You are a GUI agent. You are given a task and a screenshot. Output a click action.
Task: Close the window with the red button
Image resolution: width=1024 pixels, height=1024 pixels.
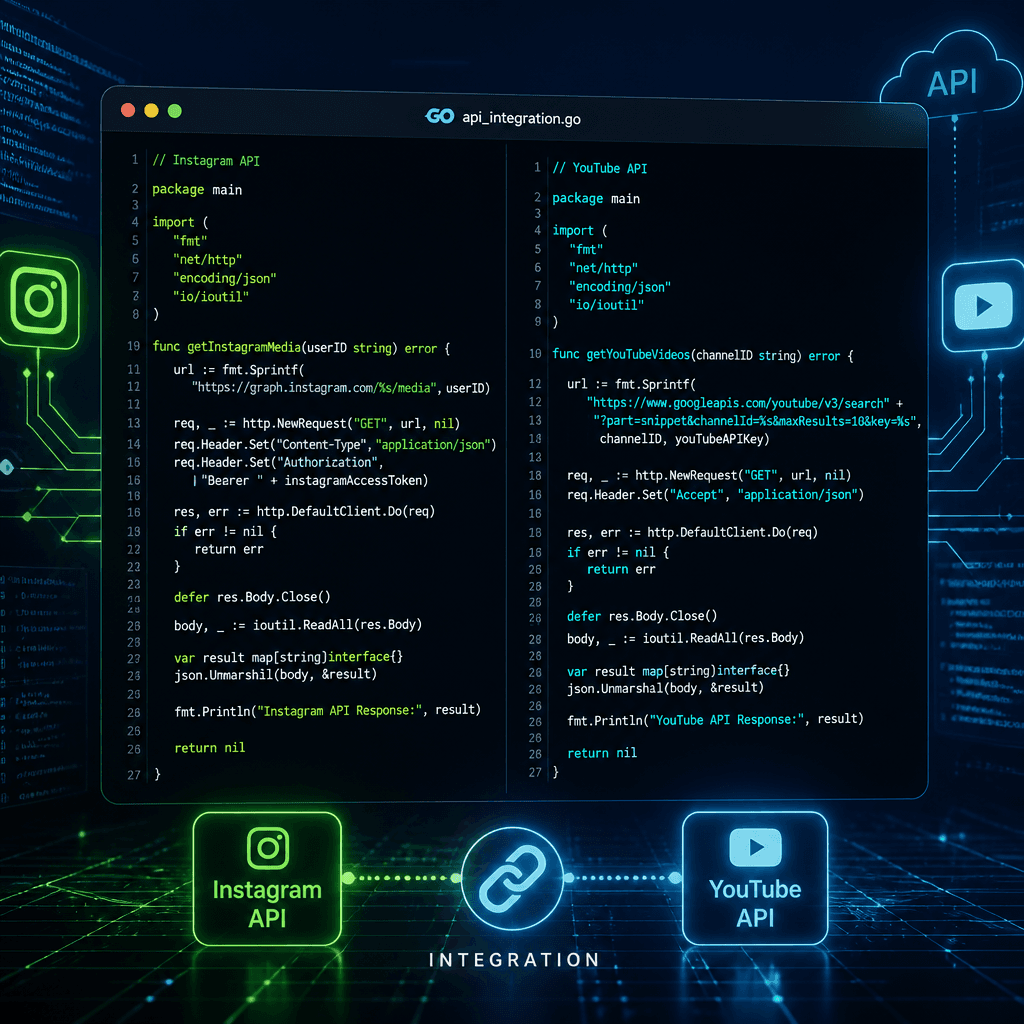tap(128, 110)
